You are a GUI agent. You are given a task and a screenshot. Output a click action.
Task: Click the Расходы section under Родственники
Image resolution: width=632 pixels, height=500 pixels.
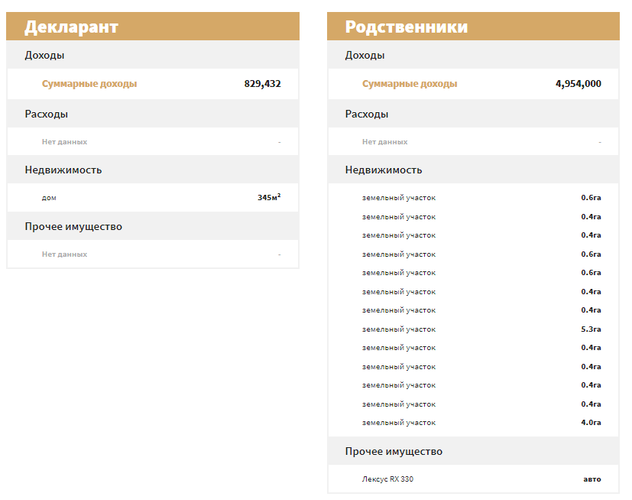click(367, 113)
